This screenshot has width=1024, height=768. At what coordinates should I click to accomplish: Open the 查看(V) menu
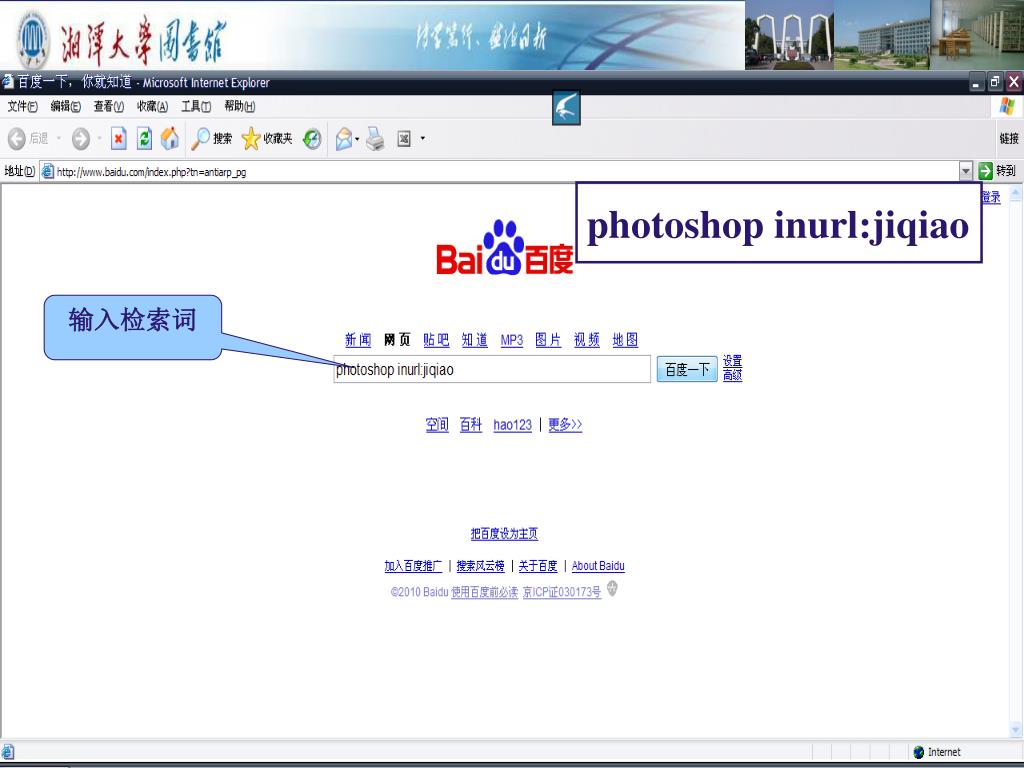click(108, 106)
